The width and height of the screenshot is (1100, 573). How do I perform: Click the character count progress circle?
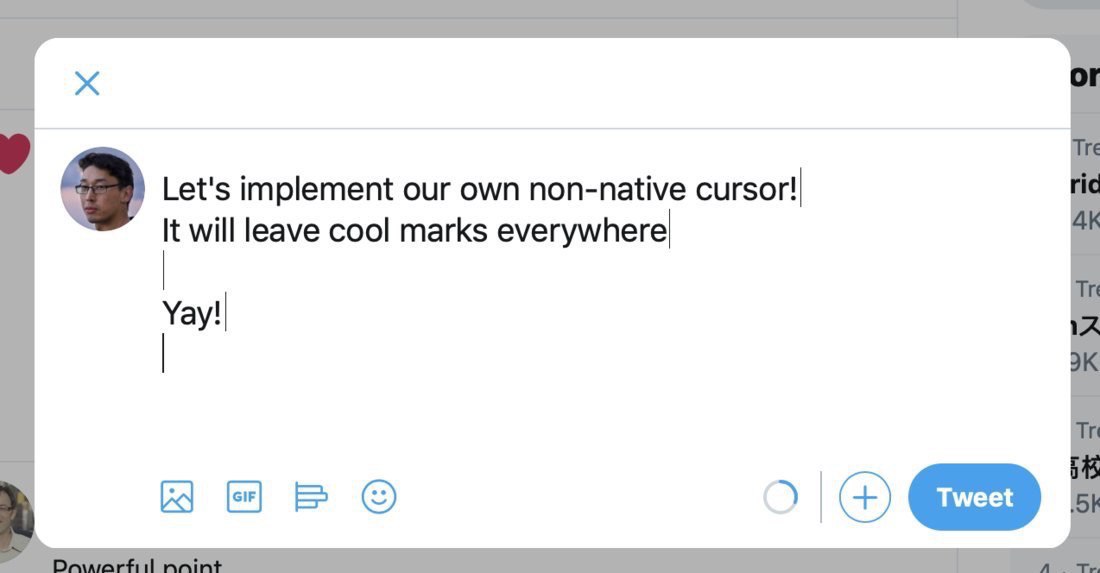pyautogui.click(x=780, y=497)
